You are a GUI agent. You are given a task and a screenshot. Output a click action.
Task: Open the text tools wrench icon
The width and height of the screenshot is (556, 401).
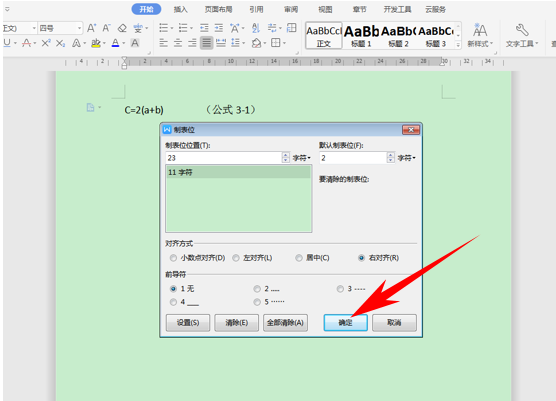click(x=521, y=30)
